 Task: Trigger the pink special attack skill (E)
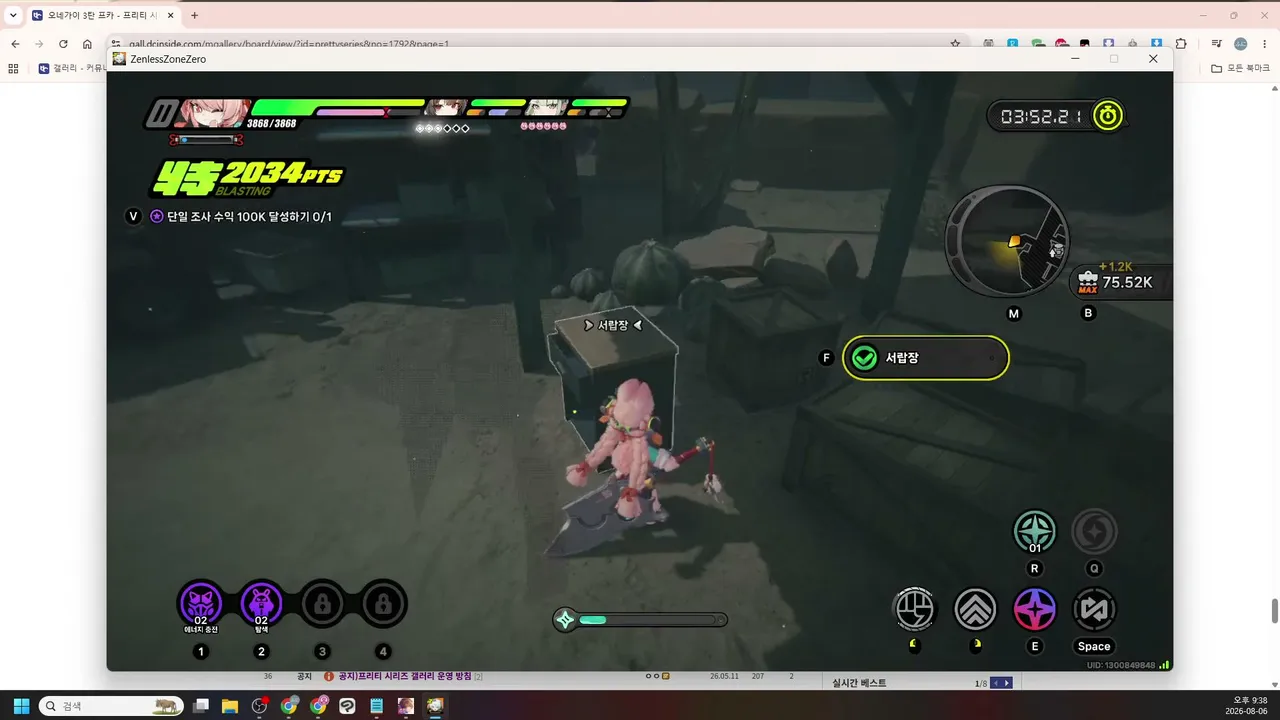click(1035, 609)
